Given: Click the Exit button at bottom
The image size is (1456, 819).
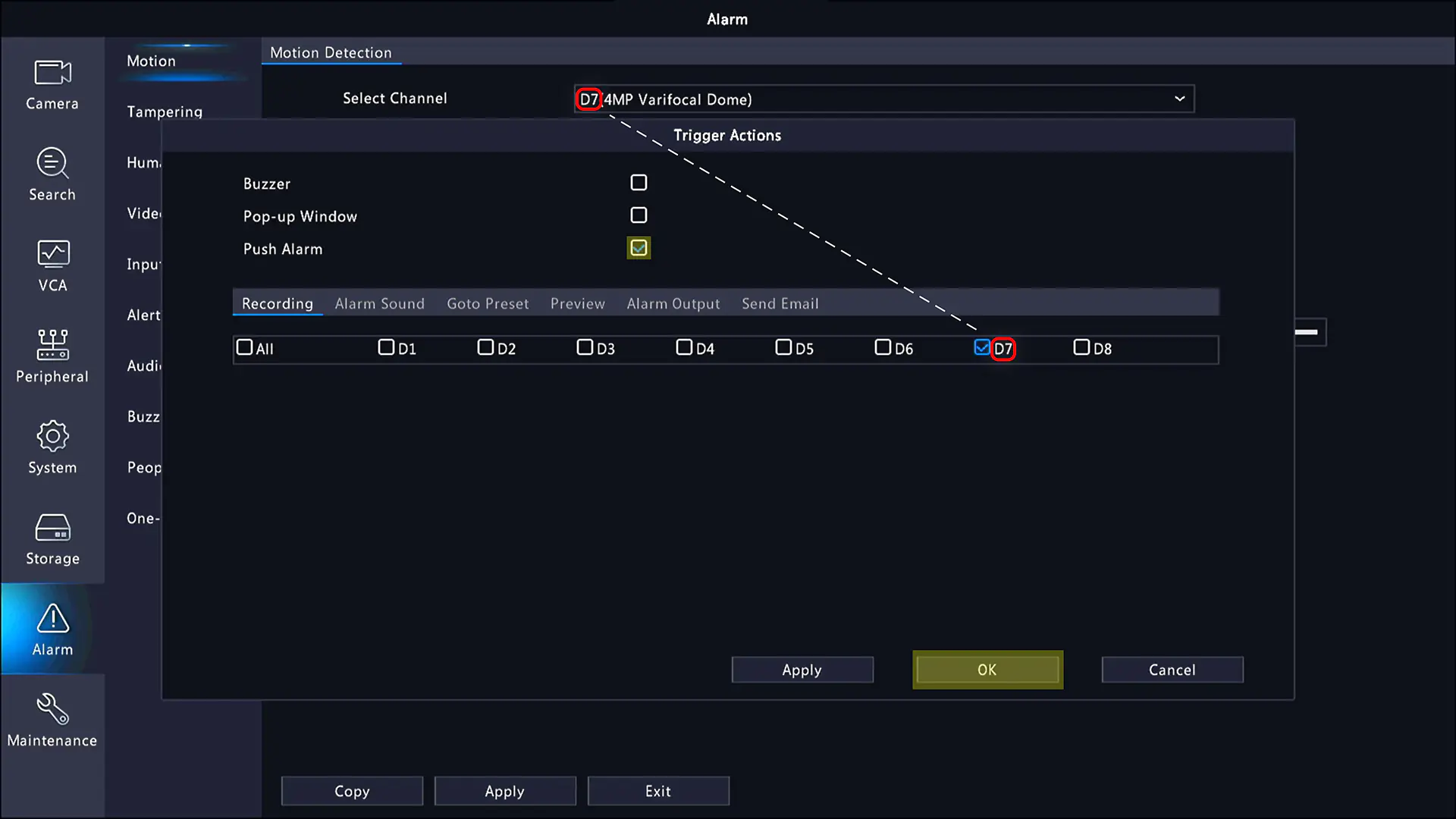Looking at the screenshot, I should 658,791.
